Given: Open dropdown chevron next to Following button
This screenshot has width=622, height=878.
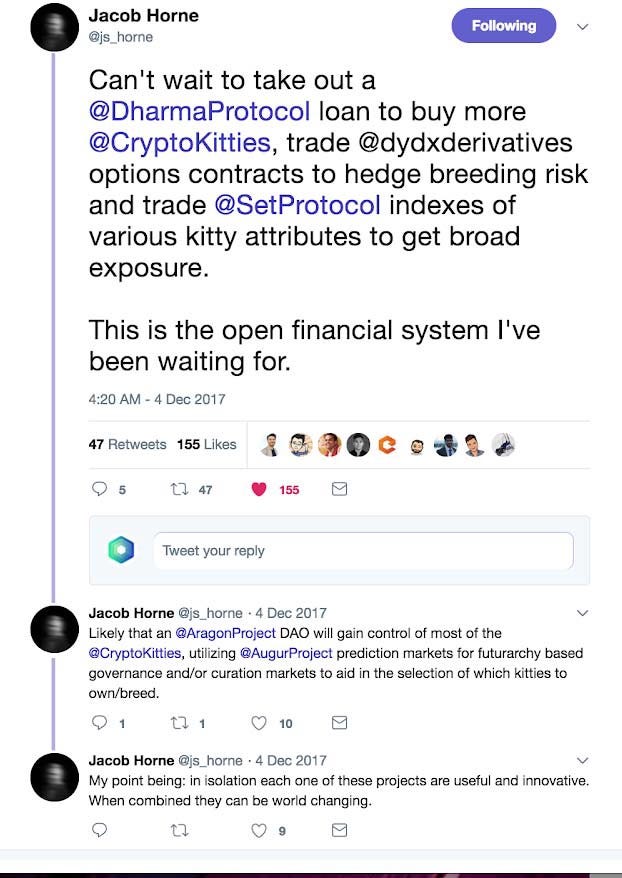Looking at the screenshot, I should [582, 26].
